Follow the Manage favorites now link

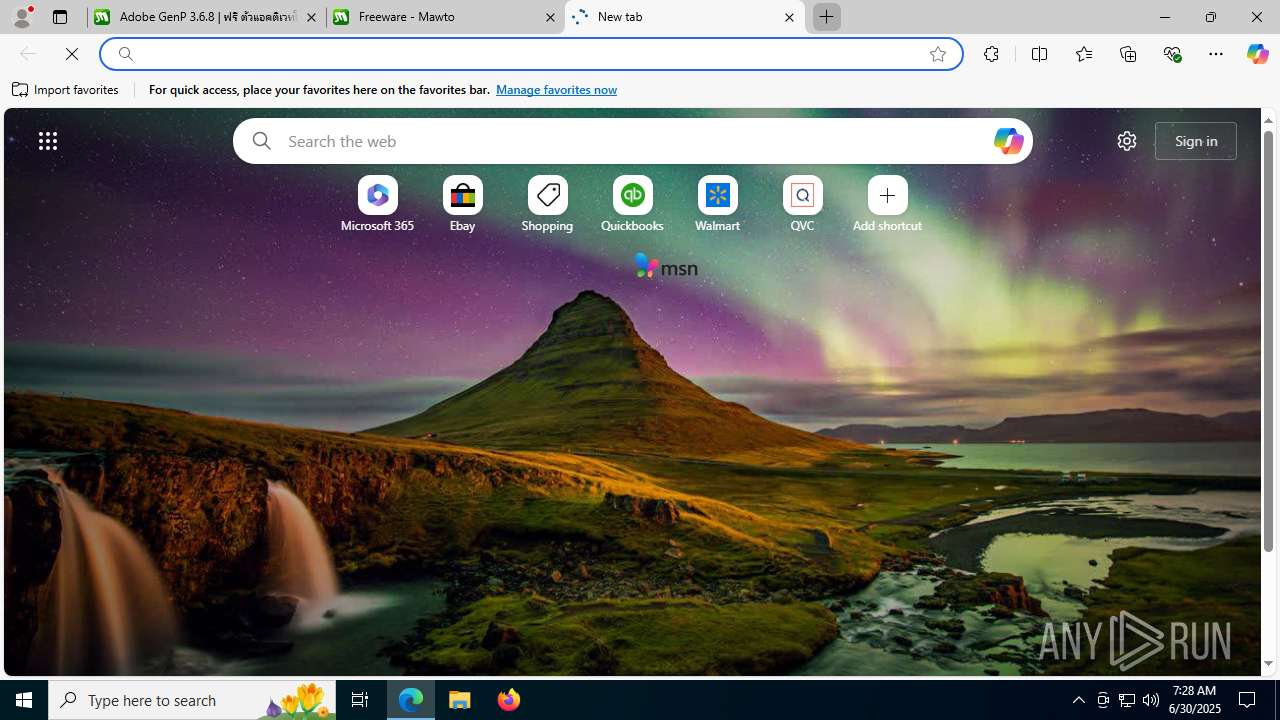click(556, 90)
